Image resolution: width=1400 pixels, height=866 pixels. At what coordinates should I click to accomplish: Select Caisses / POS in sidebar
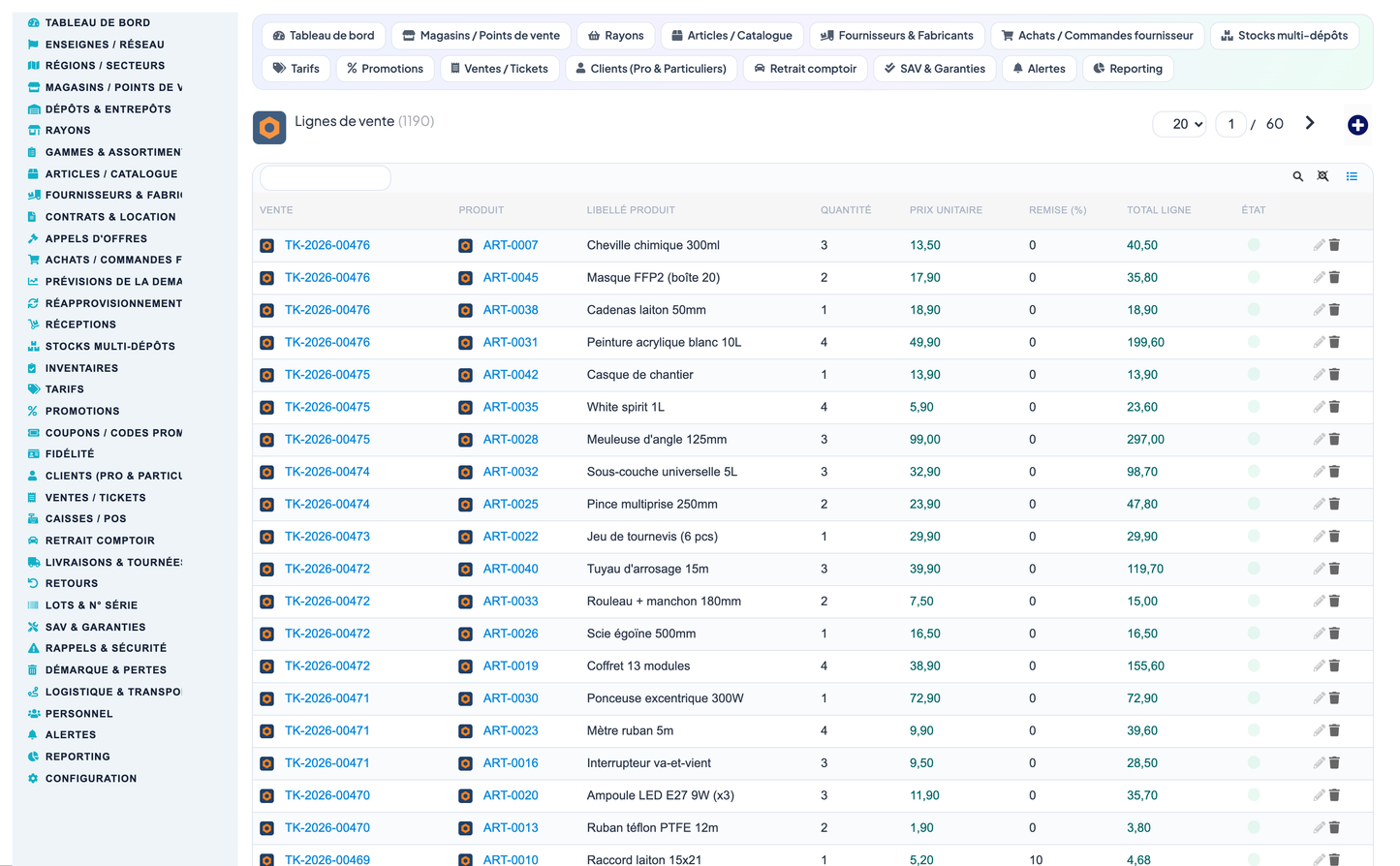point(85,519)
